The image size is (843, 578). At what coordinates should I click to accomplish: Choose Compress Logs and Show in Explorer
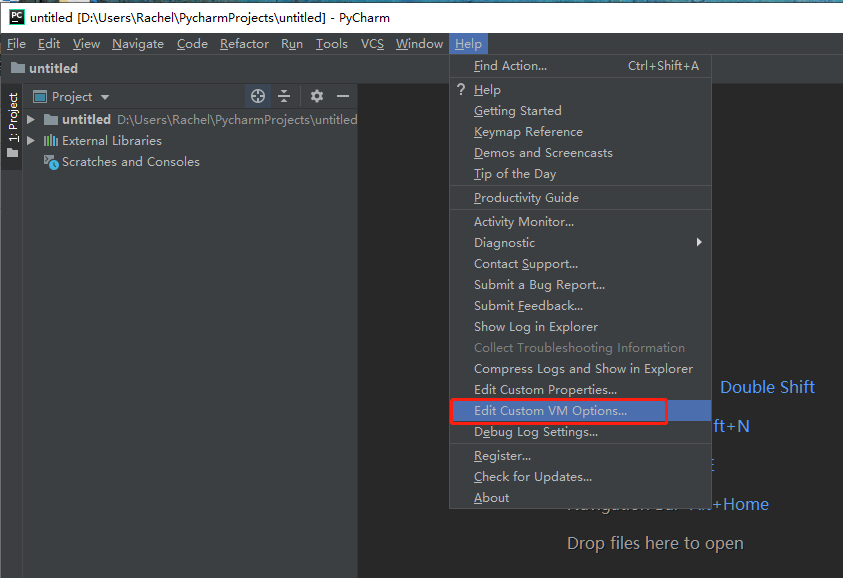(581, 368)
